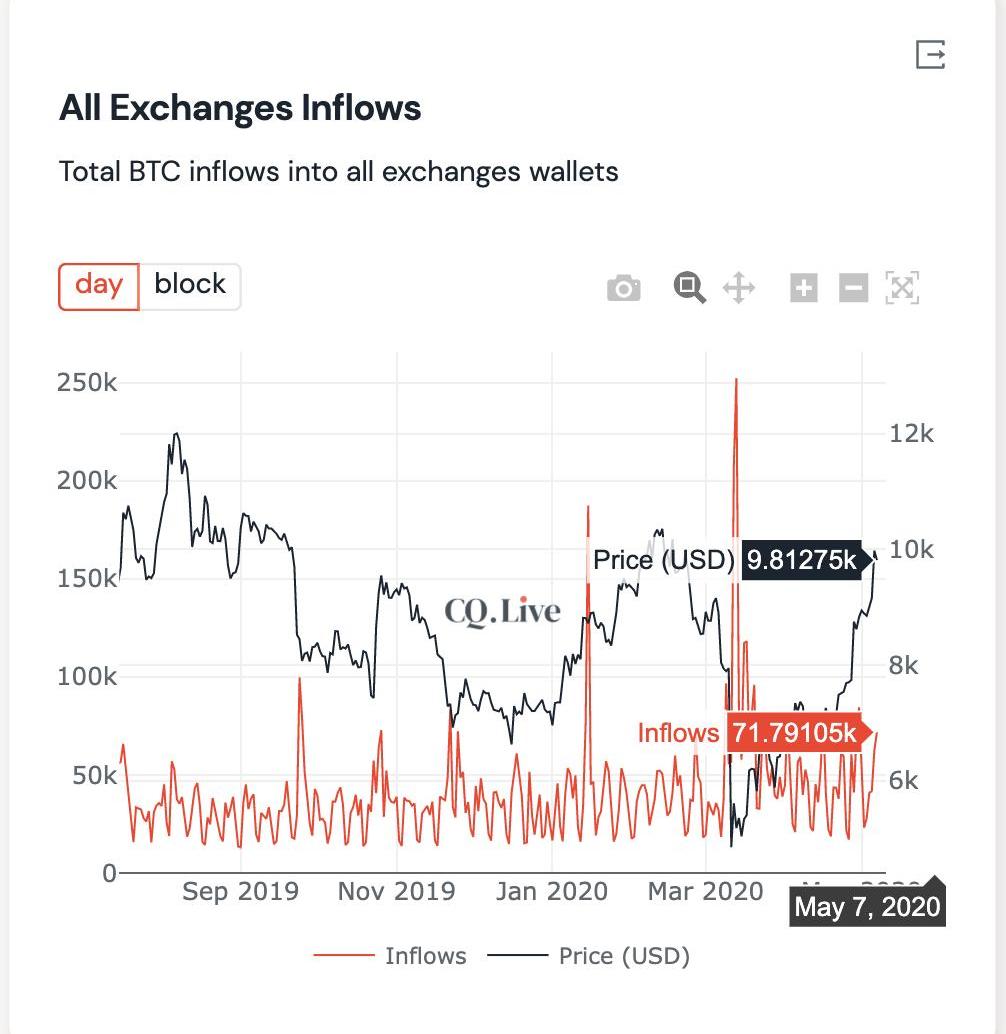Viewport: 1006px width, 1034px height.
Task: Click the red Inflows legend line swatch
Action: point(343,955)
